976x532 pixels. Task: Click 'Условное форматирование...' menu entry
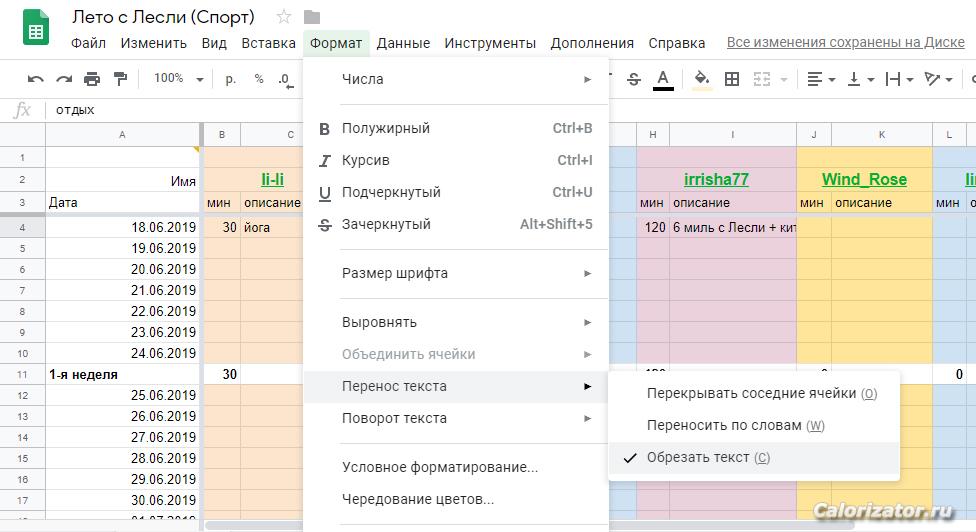[x=440, y=467]
